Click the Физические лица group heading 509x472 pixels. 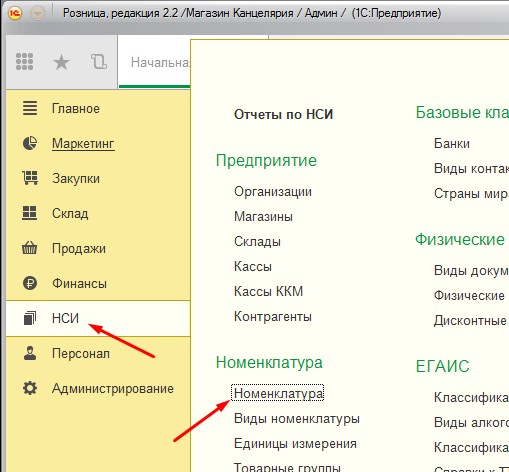(460, 239)
